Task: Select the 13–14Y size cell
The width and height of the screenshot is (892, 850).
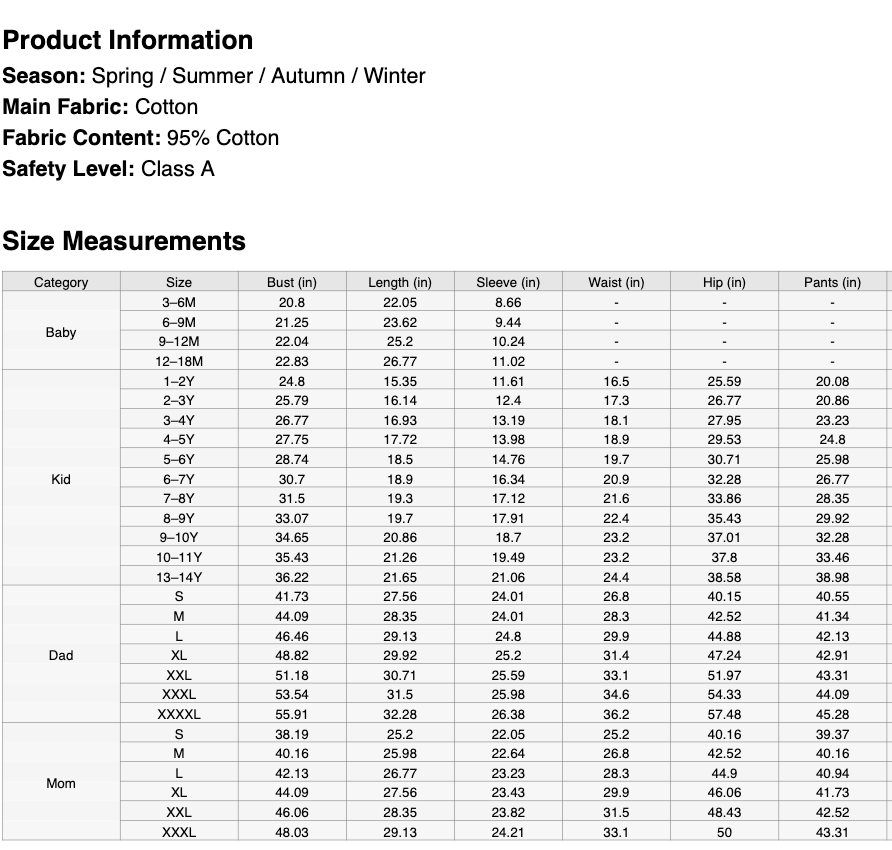Action: click(179, 577)
